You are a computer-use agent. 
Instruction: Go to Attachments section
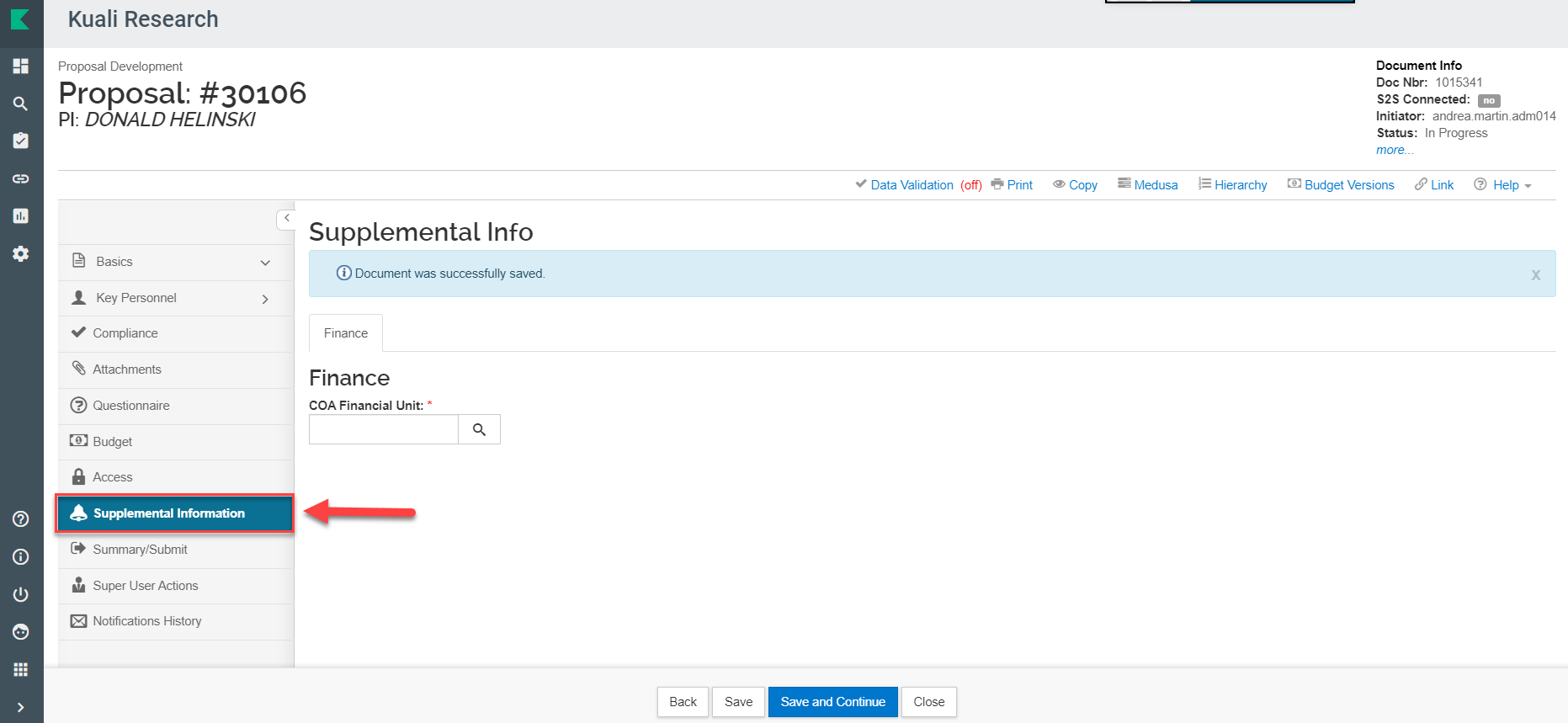[176, 369]
